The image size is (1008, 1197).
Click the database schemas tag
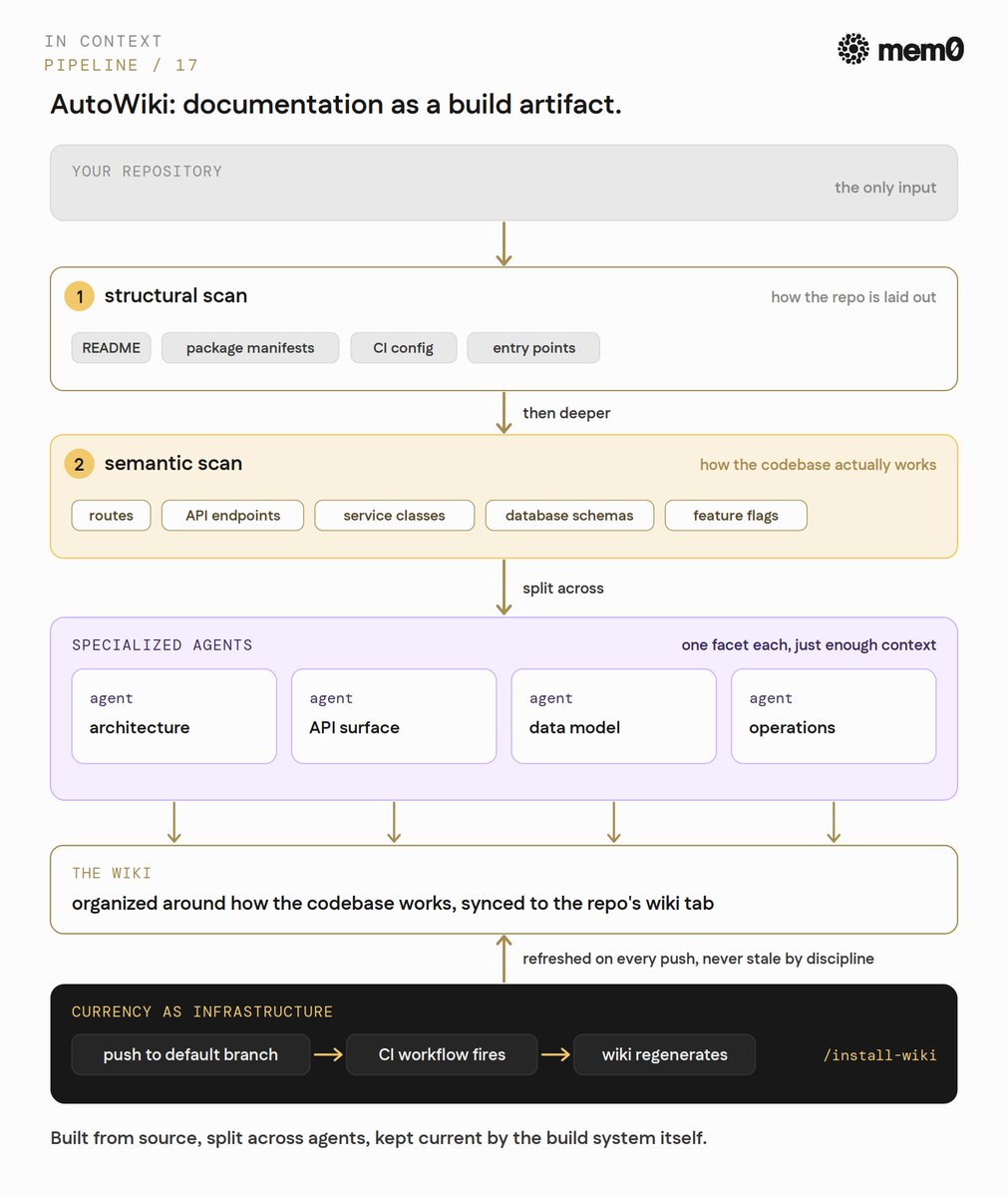click(x=569, y=516)
